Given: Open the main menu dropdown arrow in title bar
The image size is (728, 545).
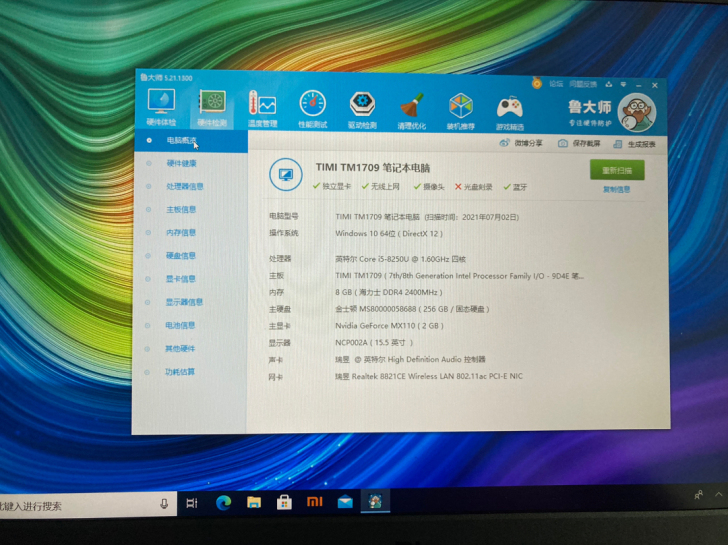Looking at the screenshot, I should pos(624,84).
